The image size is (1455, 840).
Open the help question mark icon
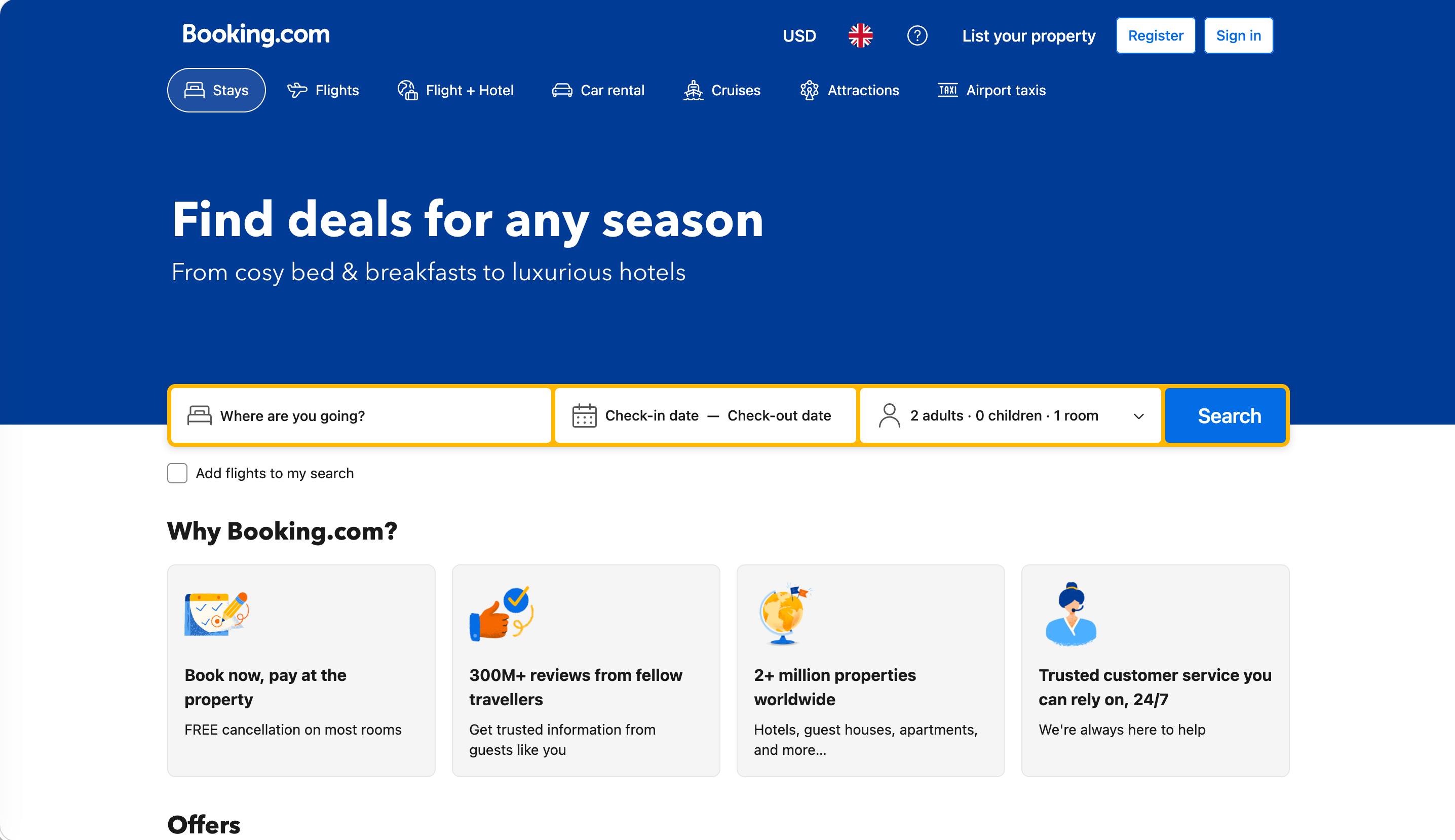point(917,36)
